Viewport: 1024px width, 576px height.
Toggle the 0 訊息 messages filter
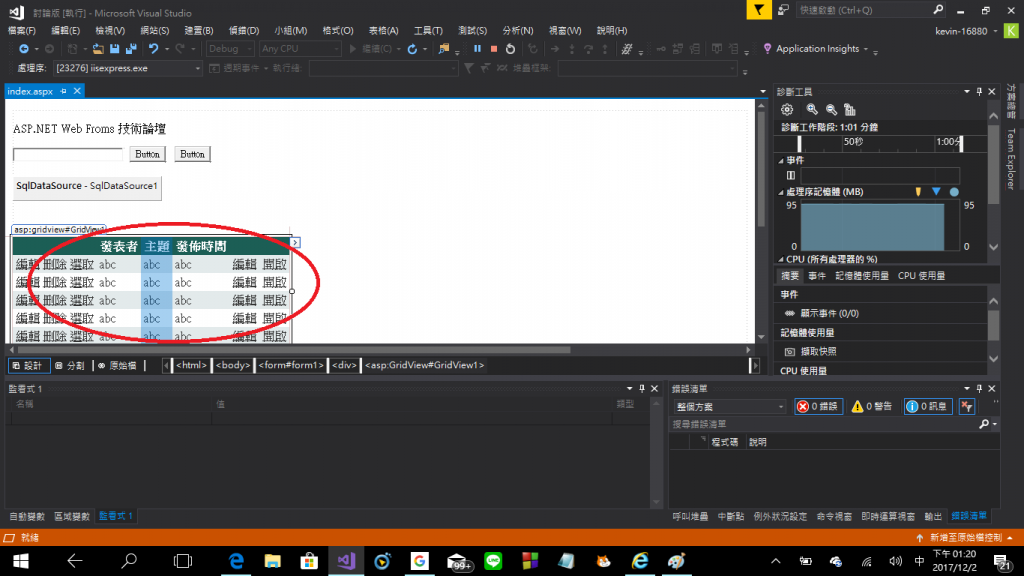point(927,406)
